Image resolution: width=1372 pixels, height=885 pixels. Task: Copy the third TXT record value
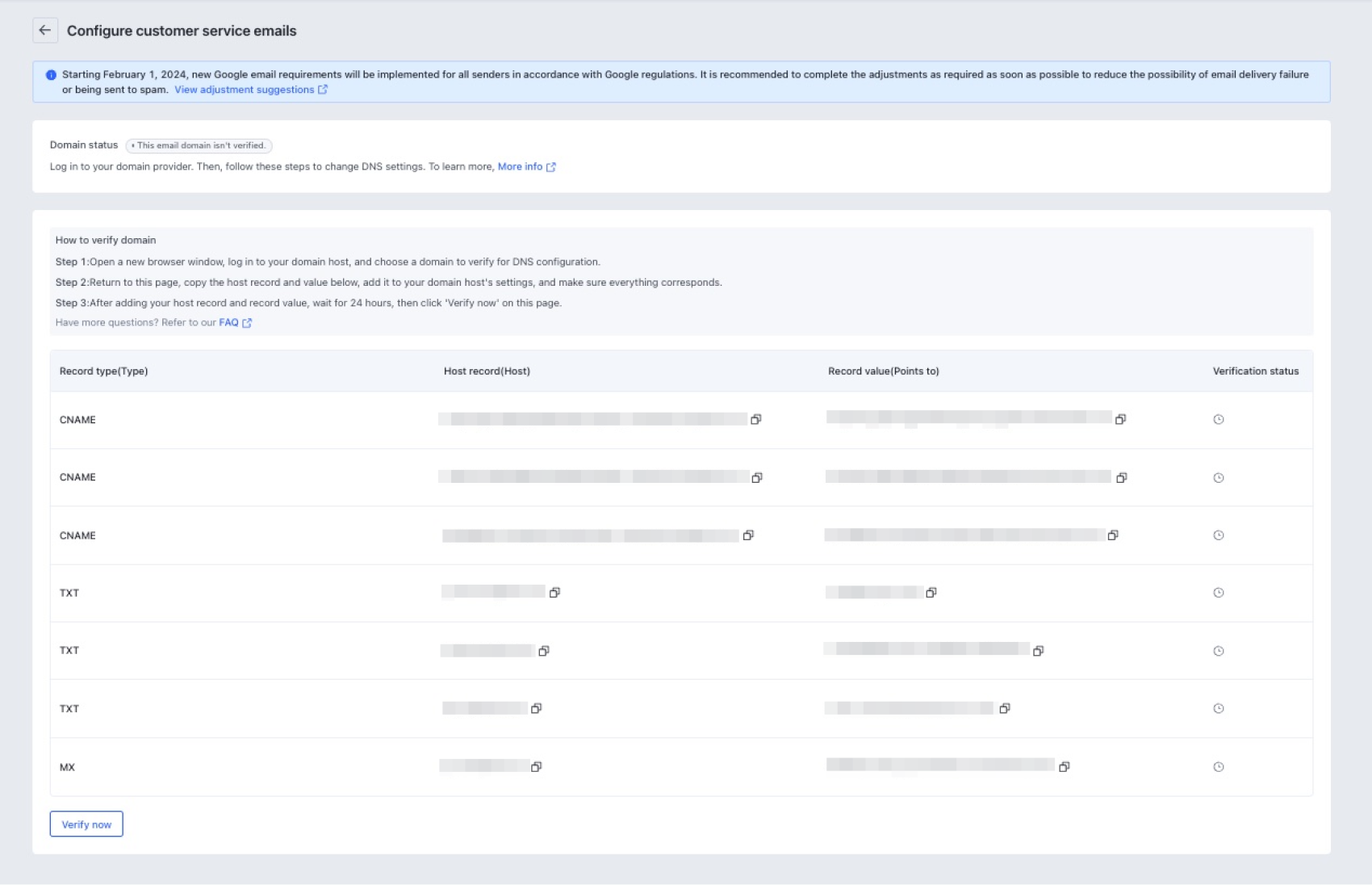[1004, 708]
